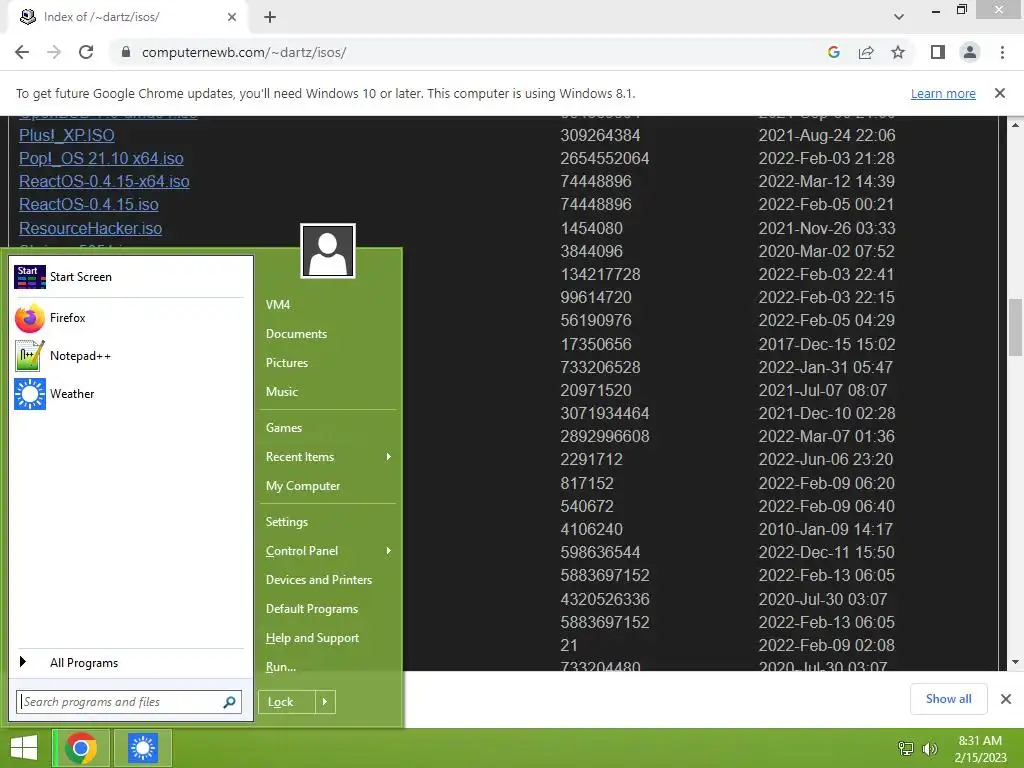Open the VM4 user folder
Image resolution: width=1024 pixels, height=768 pixels.
(x=278, y=305)
